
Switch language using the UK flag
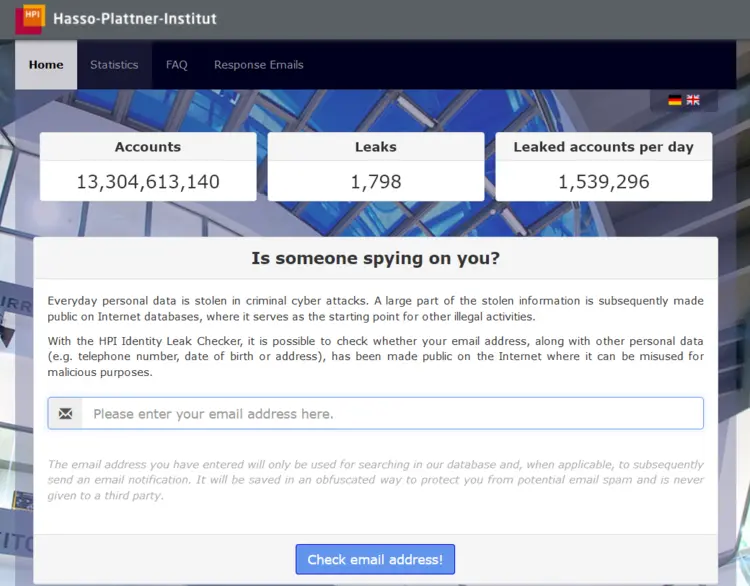[693, 100]
